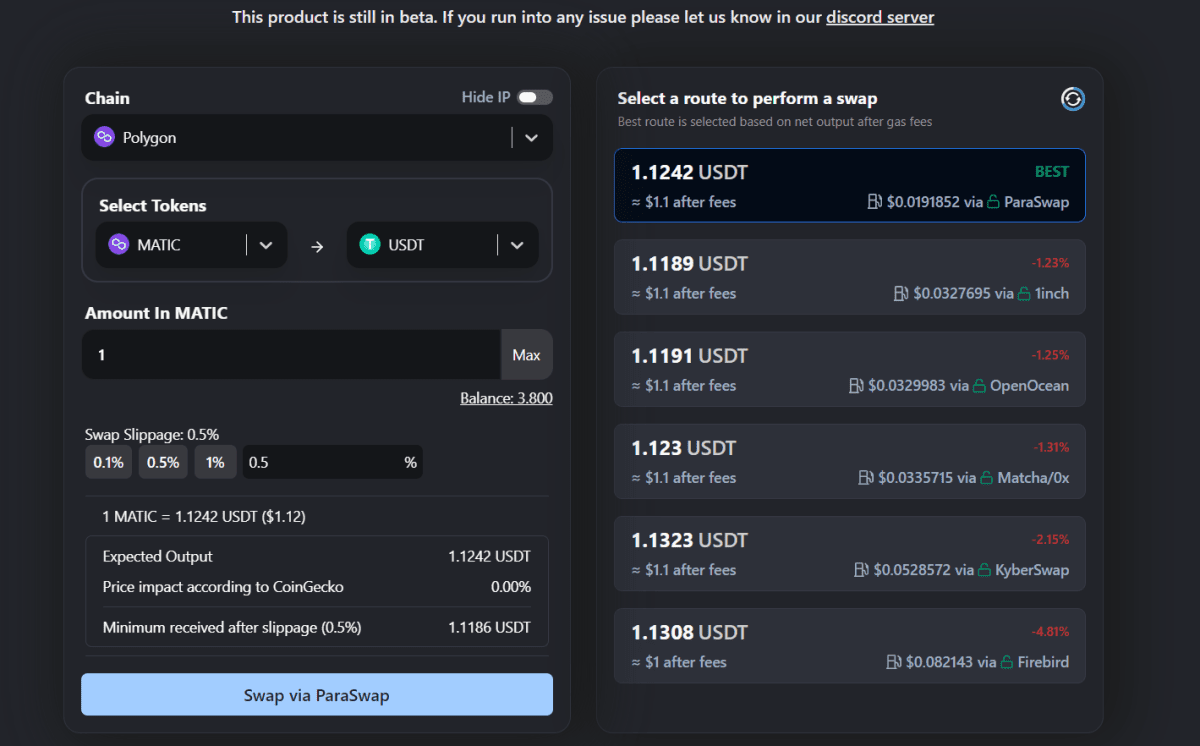Select the 0.1% slippage preset
Image resolution: width=1200 pixels, height=746 pixels.
[x=108, y=462]
